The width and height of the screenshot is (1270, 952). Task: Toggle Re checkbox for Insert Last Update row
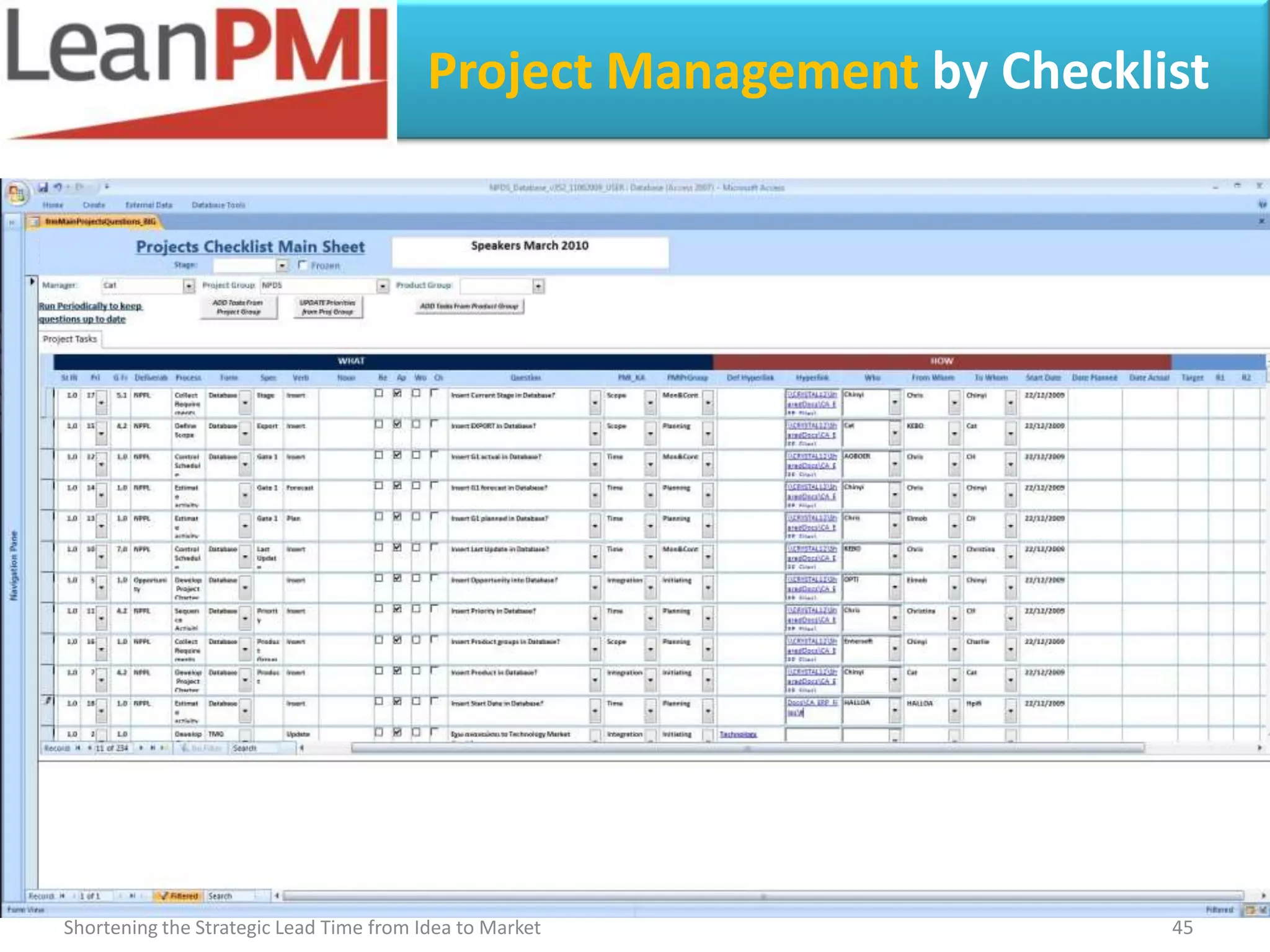tap(378, 548)
